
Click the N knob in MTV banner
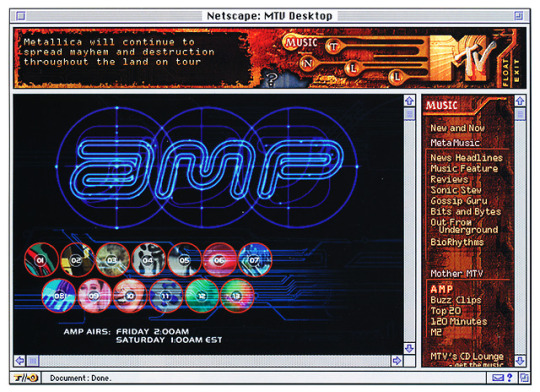point(307,63)
